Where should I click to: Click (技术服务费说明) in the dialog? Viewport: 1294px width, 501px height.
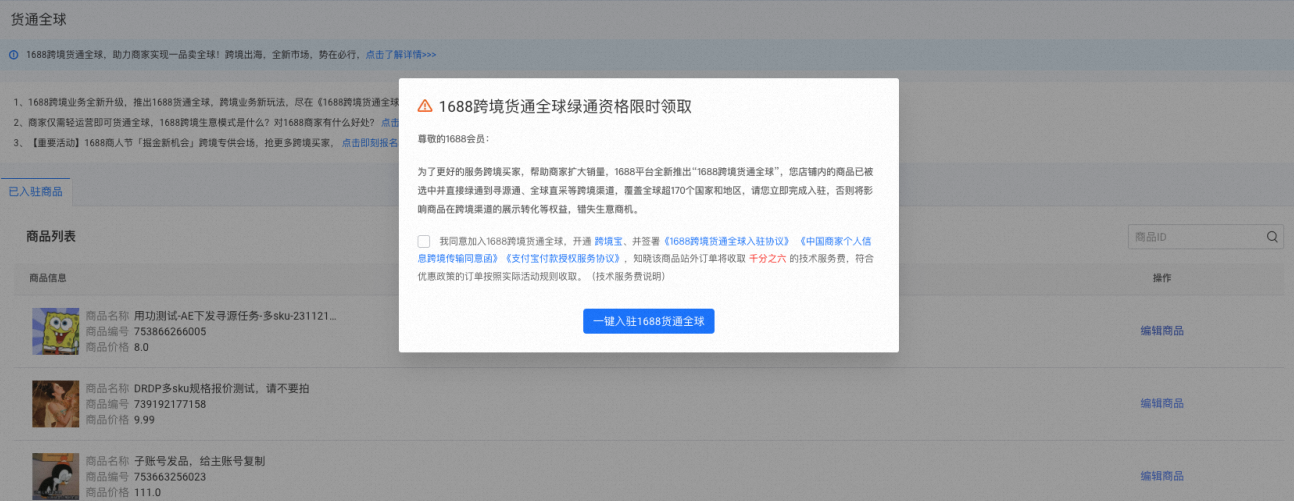[x=629, y=275]
